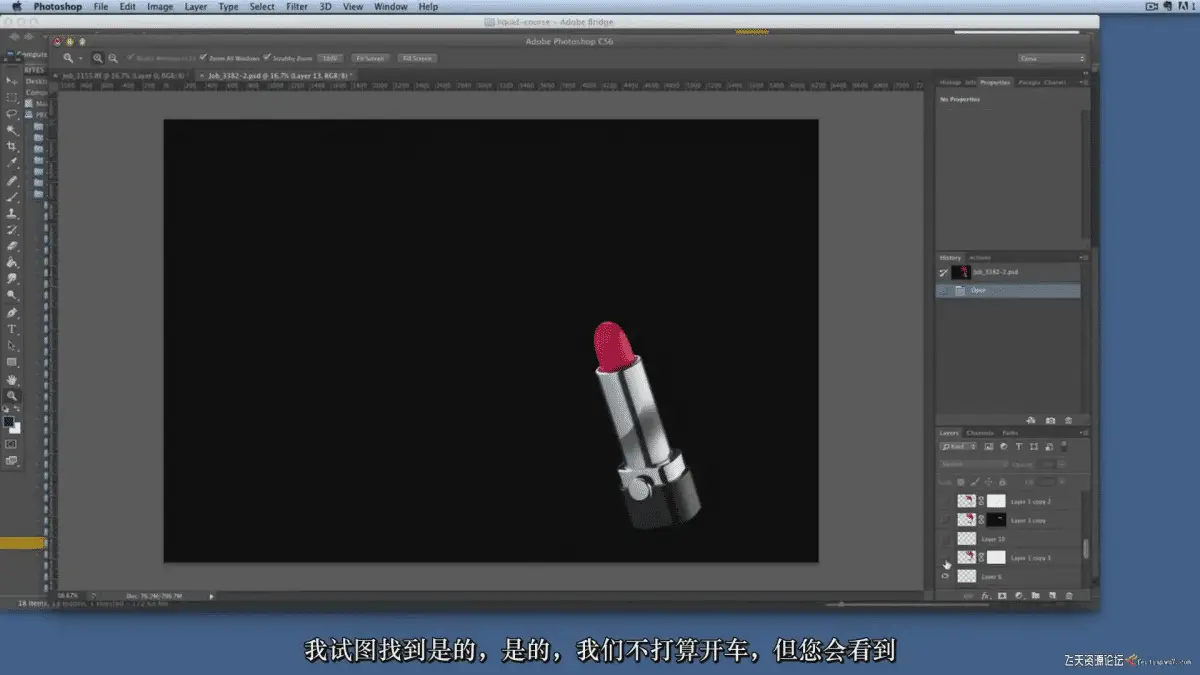Select the Move tool
This screenshot has width=1200, height=675.
click(12, 82)
